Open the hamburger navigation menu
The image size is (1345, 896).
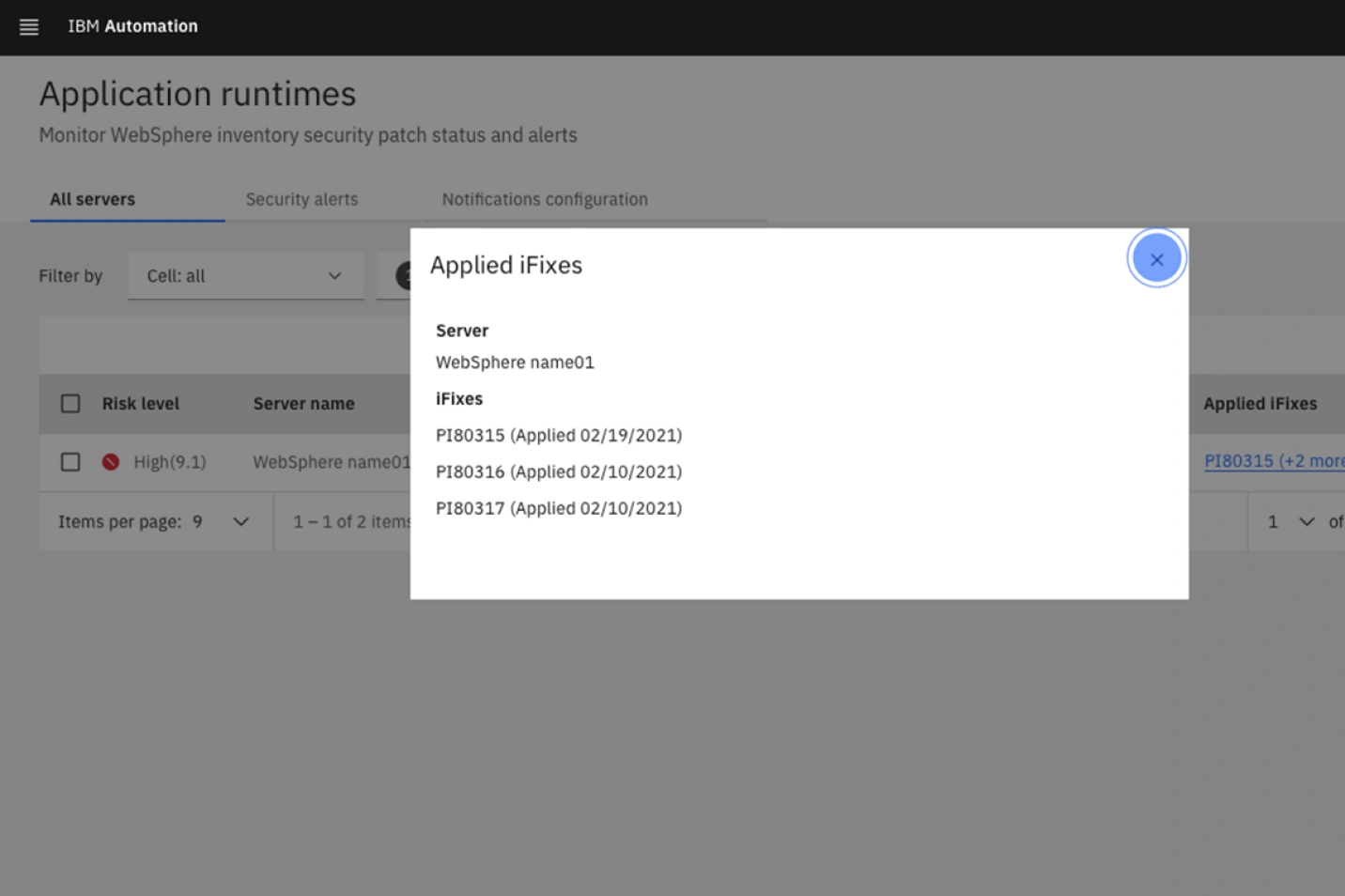[28, 26]
